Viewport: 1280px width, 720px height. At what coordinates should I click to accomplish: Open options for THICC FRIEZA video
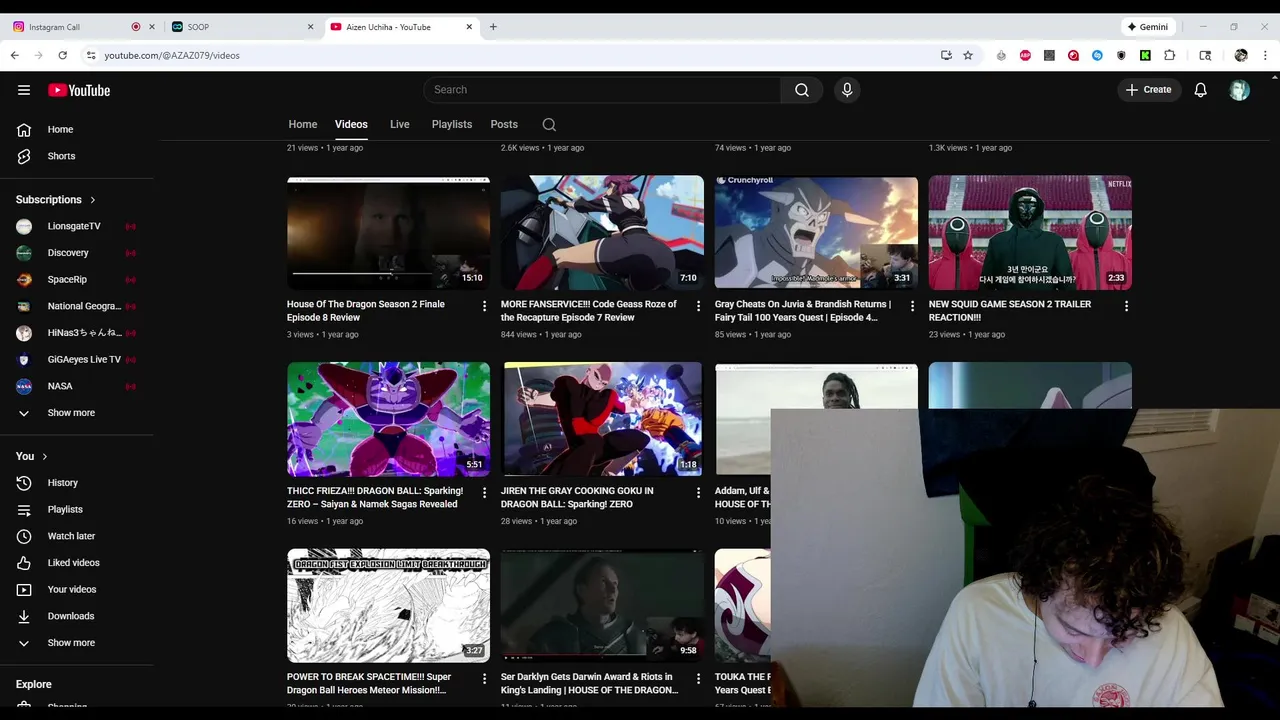[485, 493]
